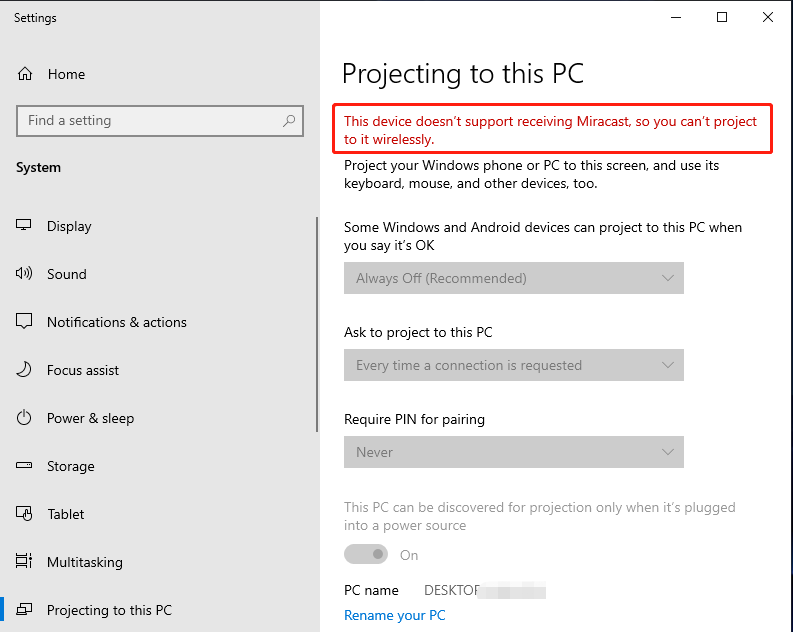Click the Rename your PC link

click(394, 615)
